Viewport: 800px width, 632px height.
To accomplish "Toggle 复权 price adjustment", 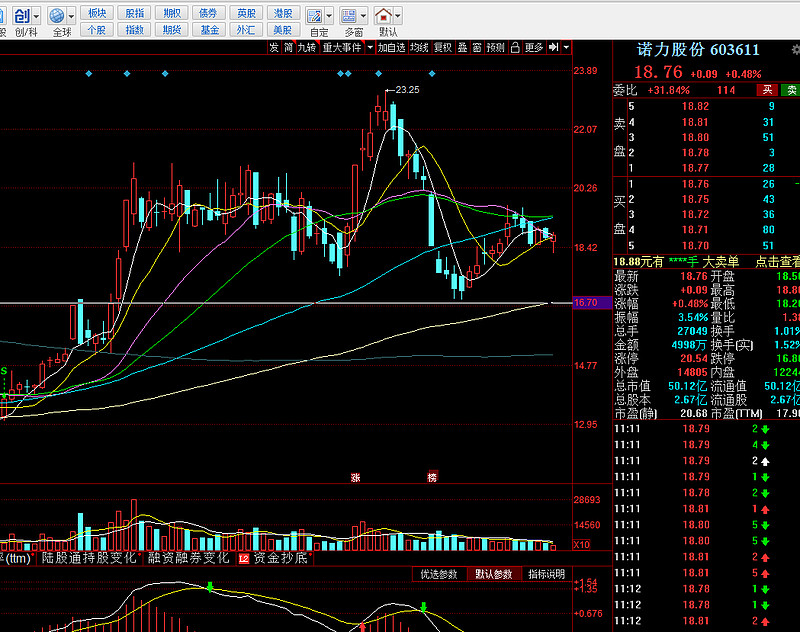I will tap(441, 47).
